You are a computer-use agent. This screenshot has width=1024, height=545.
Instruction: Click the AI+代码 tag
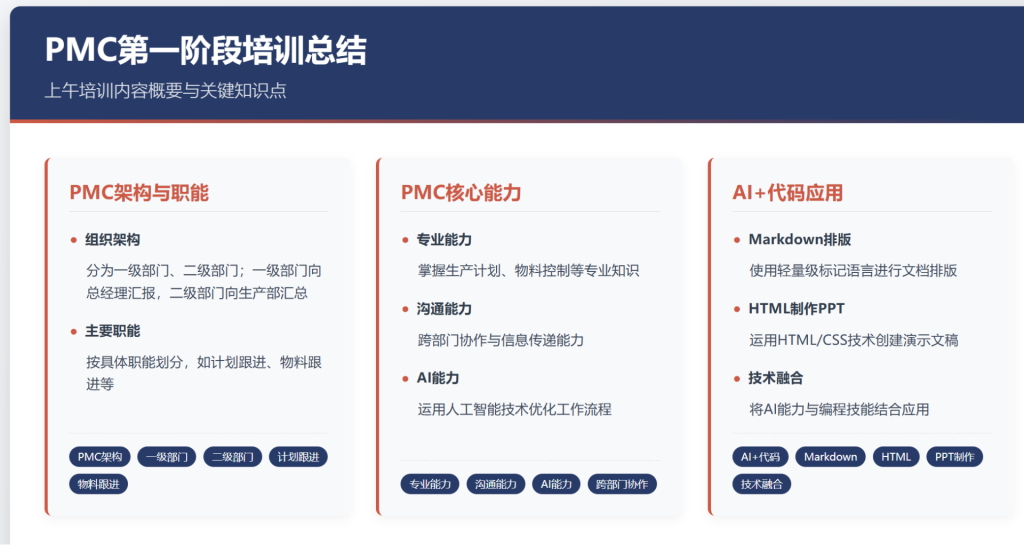click(760, 457)
